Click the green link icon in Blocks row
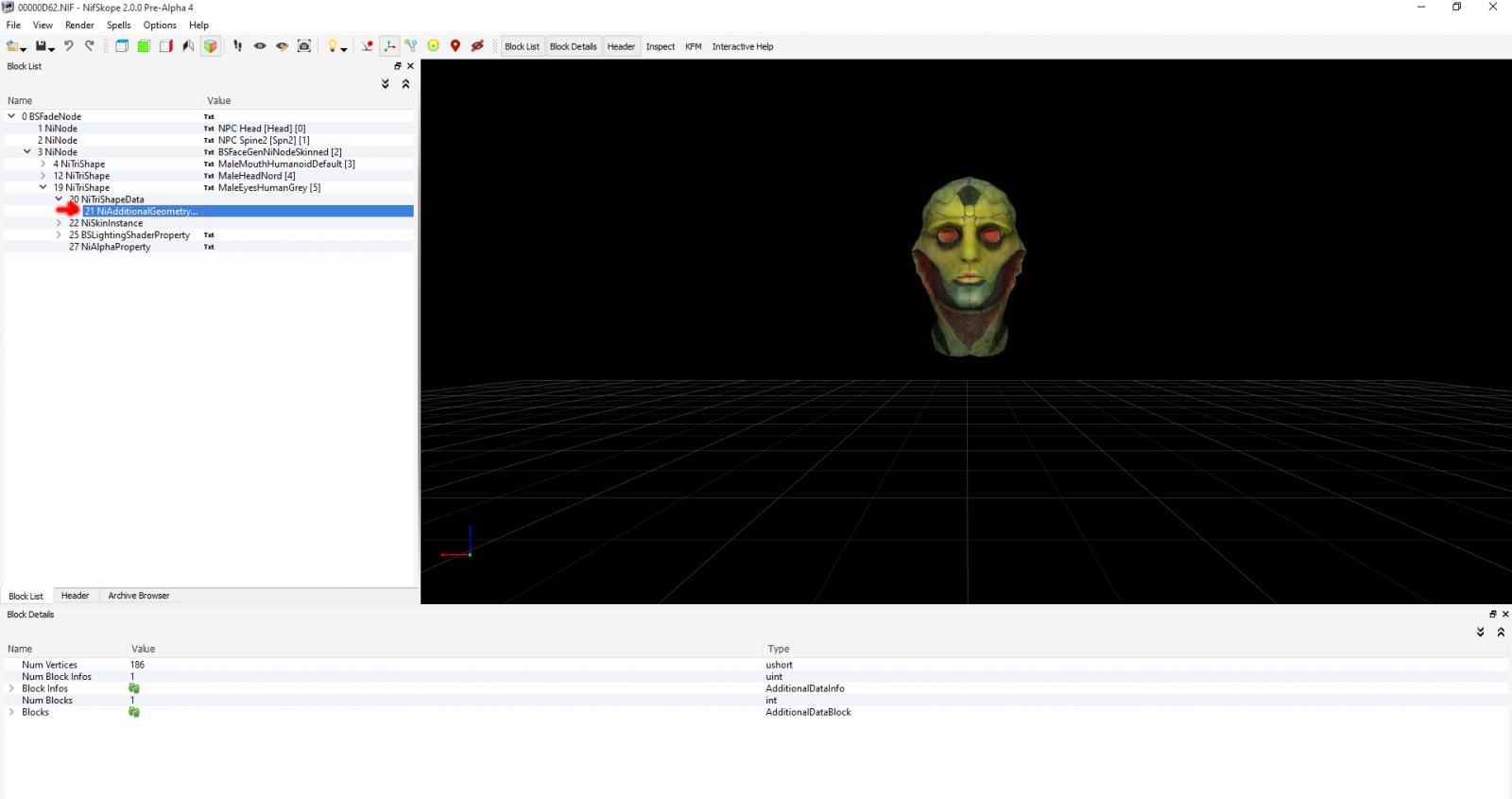This screenshot has height=799, width=1512. coord(134,712)
